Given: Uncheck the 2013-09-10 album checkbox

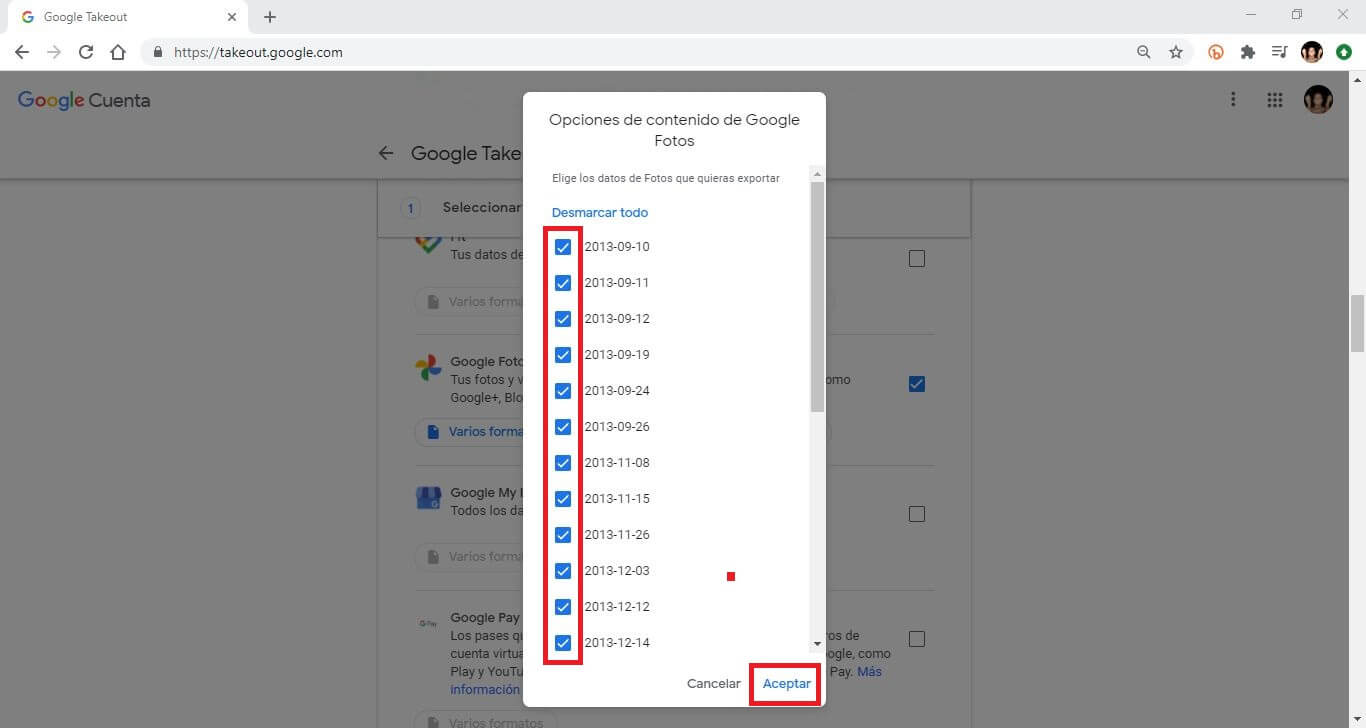Looking at the screenshot, I should pos(563,247).
